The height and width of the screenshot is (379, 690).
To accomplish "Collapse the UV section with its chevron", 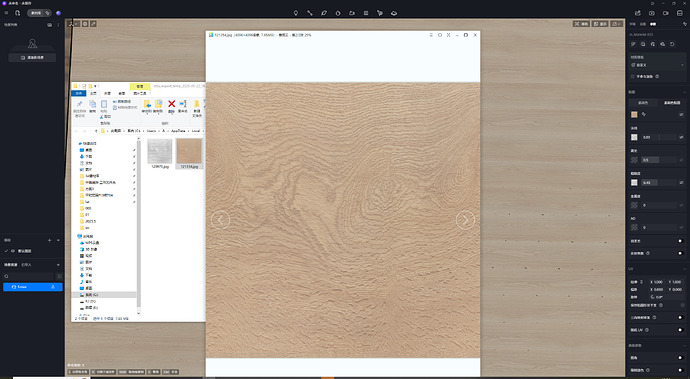I will pyautogui.click(x=685, y=269).
